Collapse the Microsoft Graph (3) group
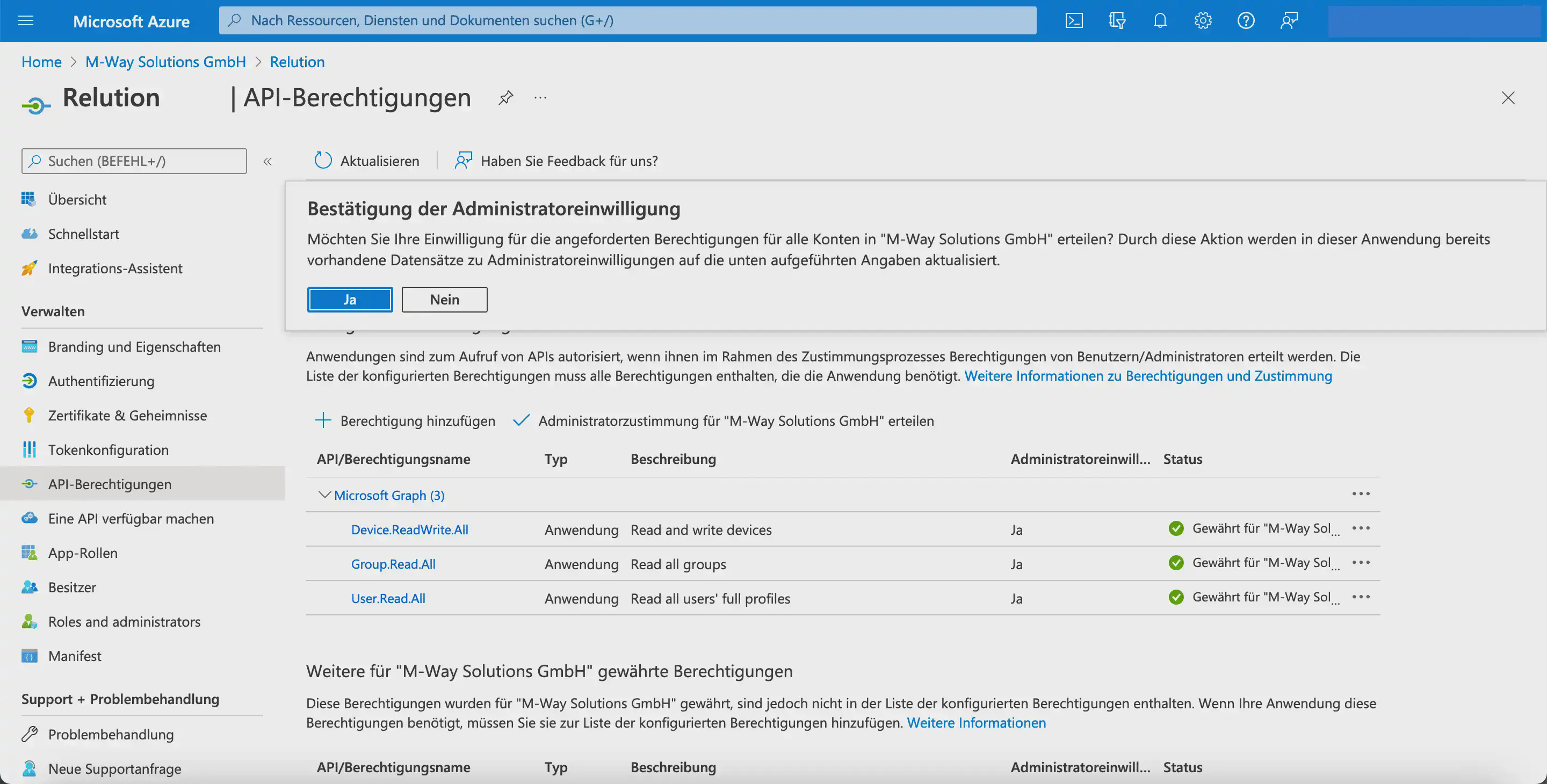The height and width of the screenshot is (784, 1547). tap(324, 495)
